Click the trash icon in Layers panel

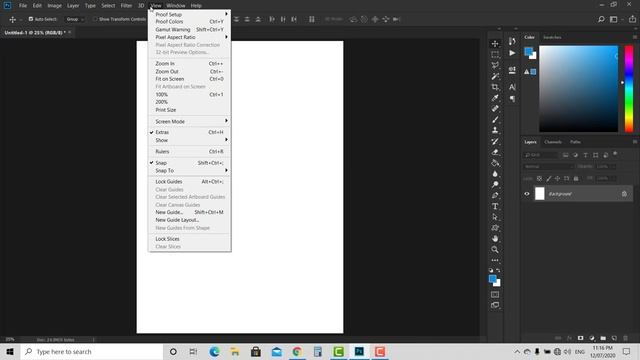click(x=625, y=338)
